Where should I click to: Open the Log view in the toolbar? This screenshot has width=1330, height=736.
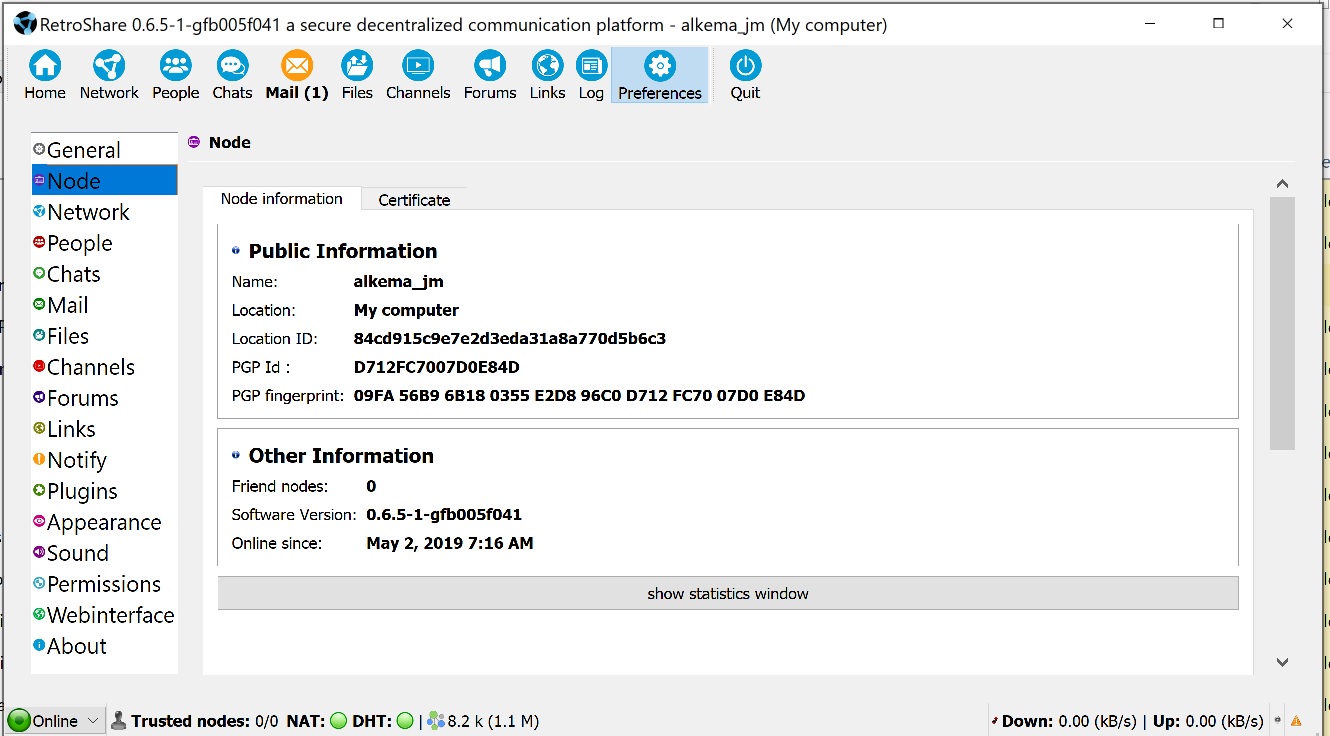(591, 76)
